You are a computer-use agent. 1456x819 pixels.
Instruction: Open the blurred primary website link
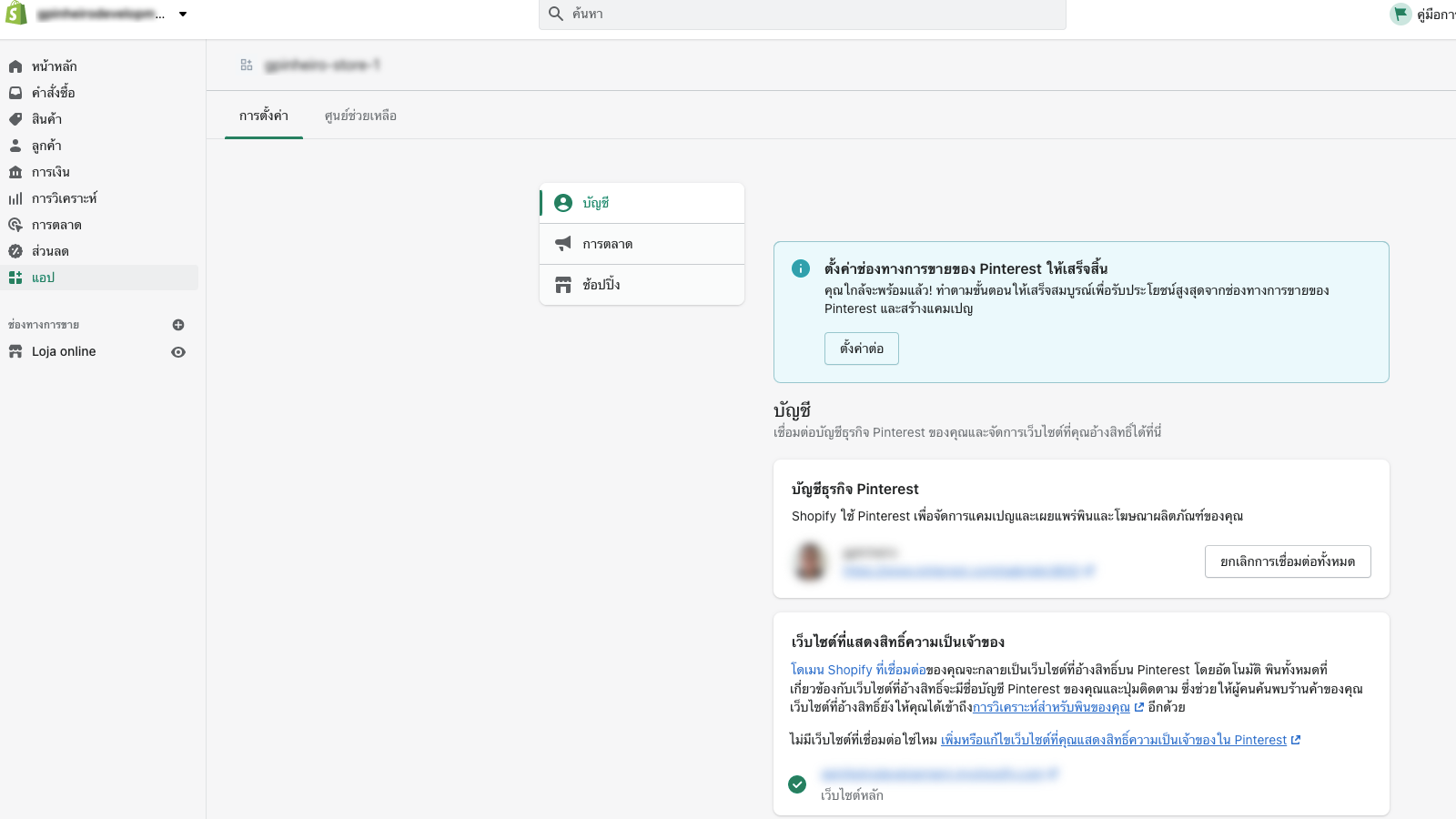(x=939, y=774)
